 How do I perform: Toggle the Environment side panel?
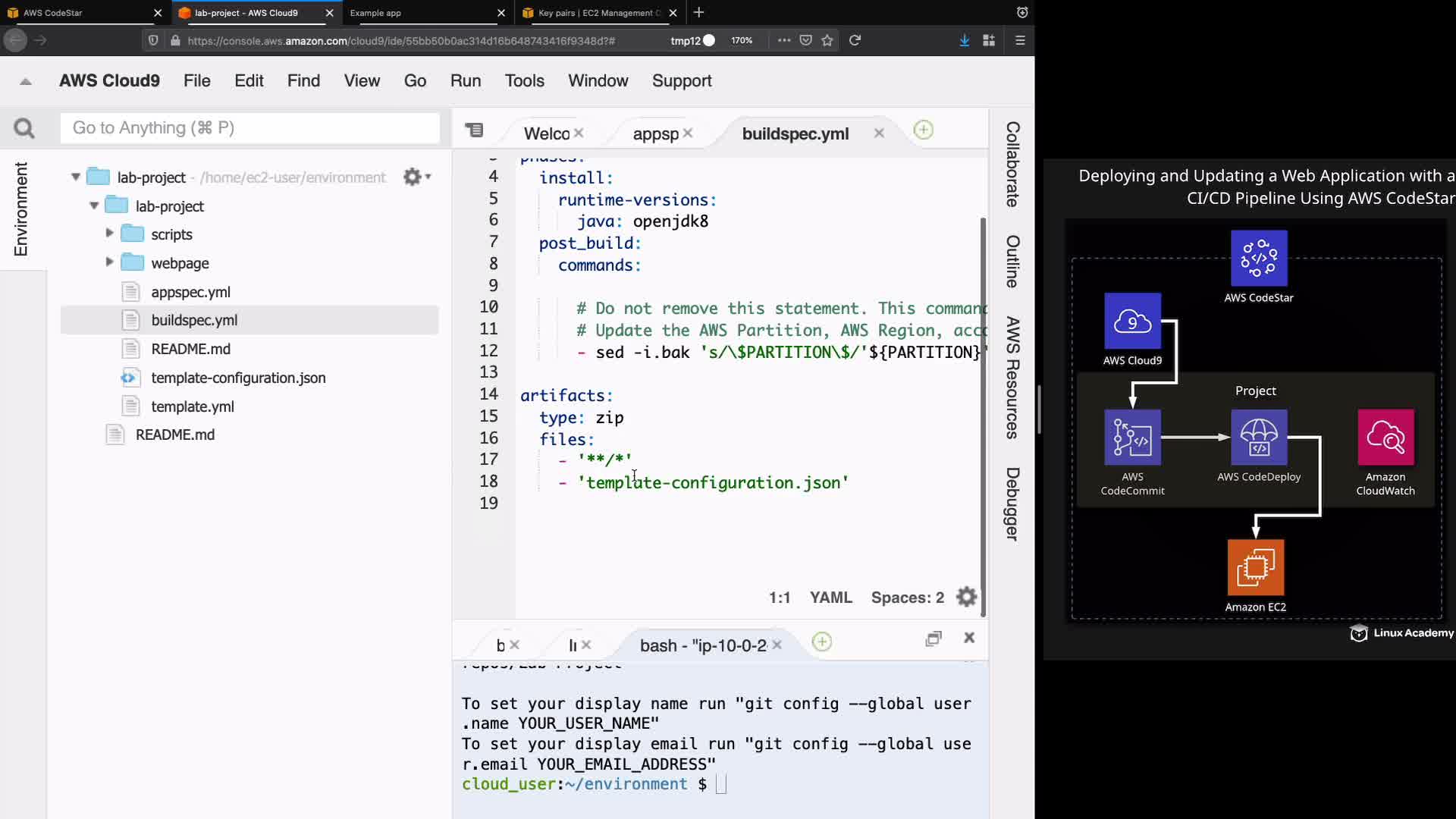coord(21,209)
